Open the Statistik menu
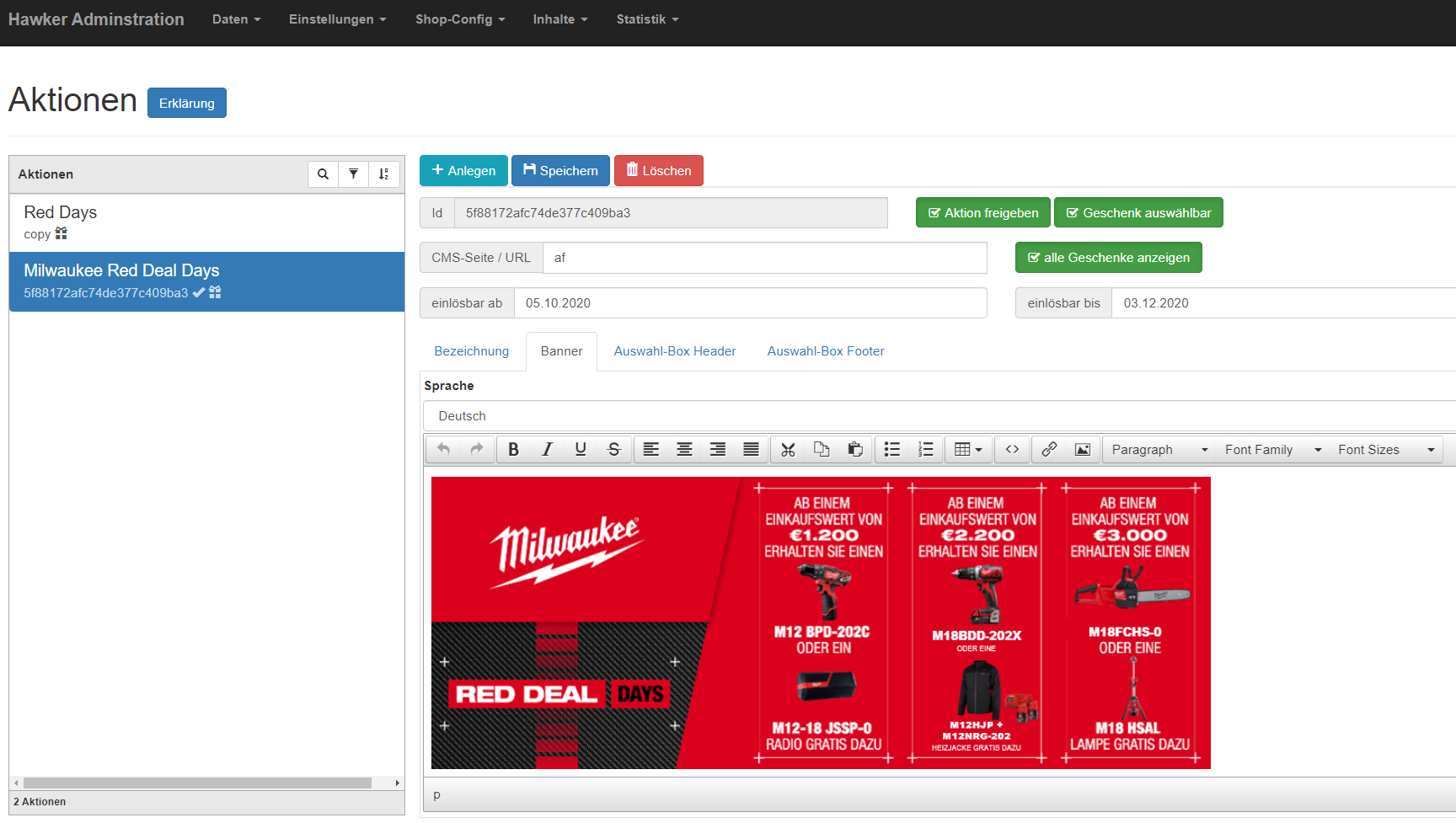The width and height of the screenshot is (1456, 823). 647,19
